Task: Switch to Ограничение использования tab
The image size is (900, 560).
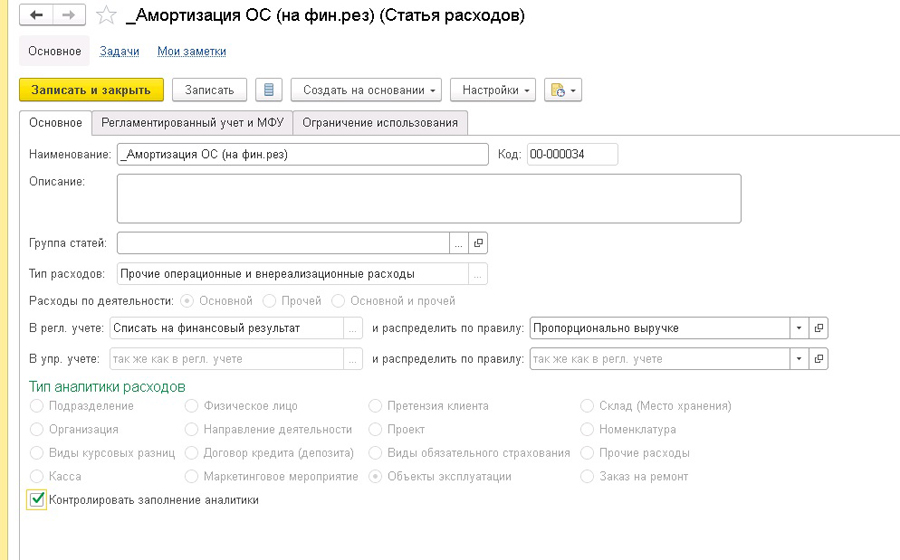Action: (x=380, y=123)
